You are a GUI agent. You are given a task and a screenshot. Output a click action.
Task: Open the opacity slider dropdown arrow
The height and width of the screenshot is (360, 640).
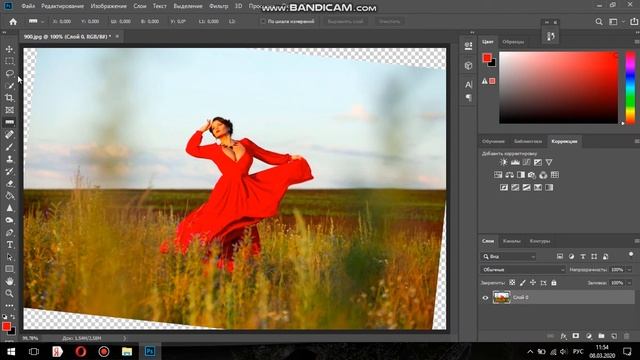pyautogui.click(x=629, y=270)
